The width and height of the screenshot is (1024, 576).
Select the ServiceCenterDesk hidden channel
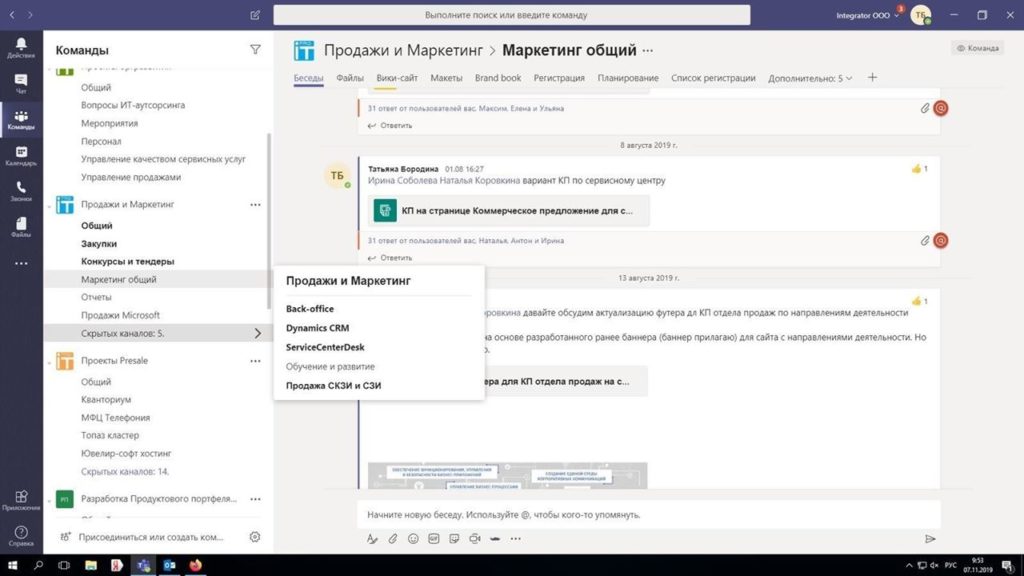(x=325, y=347)
